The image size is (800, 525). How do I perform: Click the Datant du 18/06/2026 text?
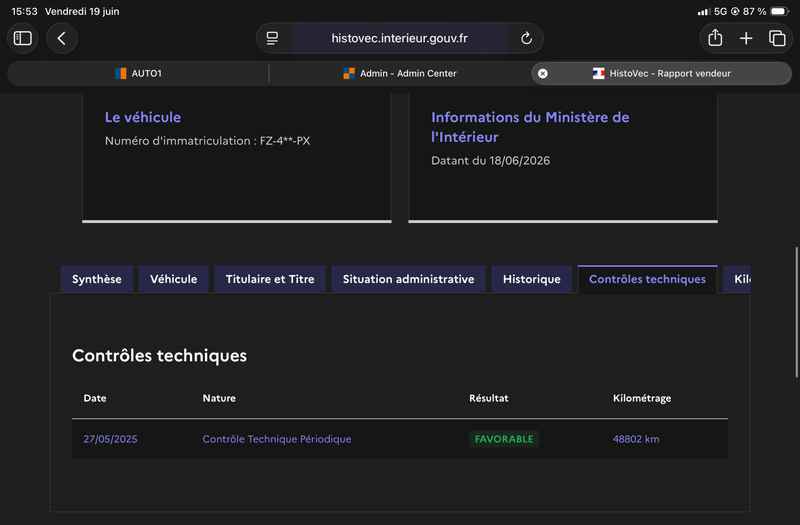[490, 161]
